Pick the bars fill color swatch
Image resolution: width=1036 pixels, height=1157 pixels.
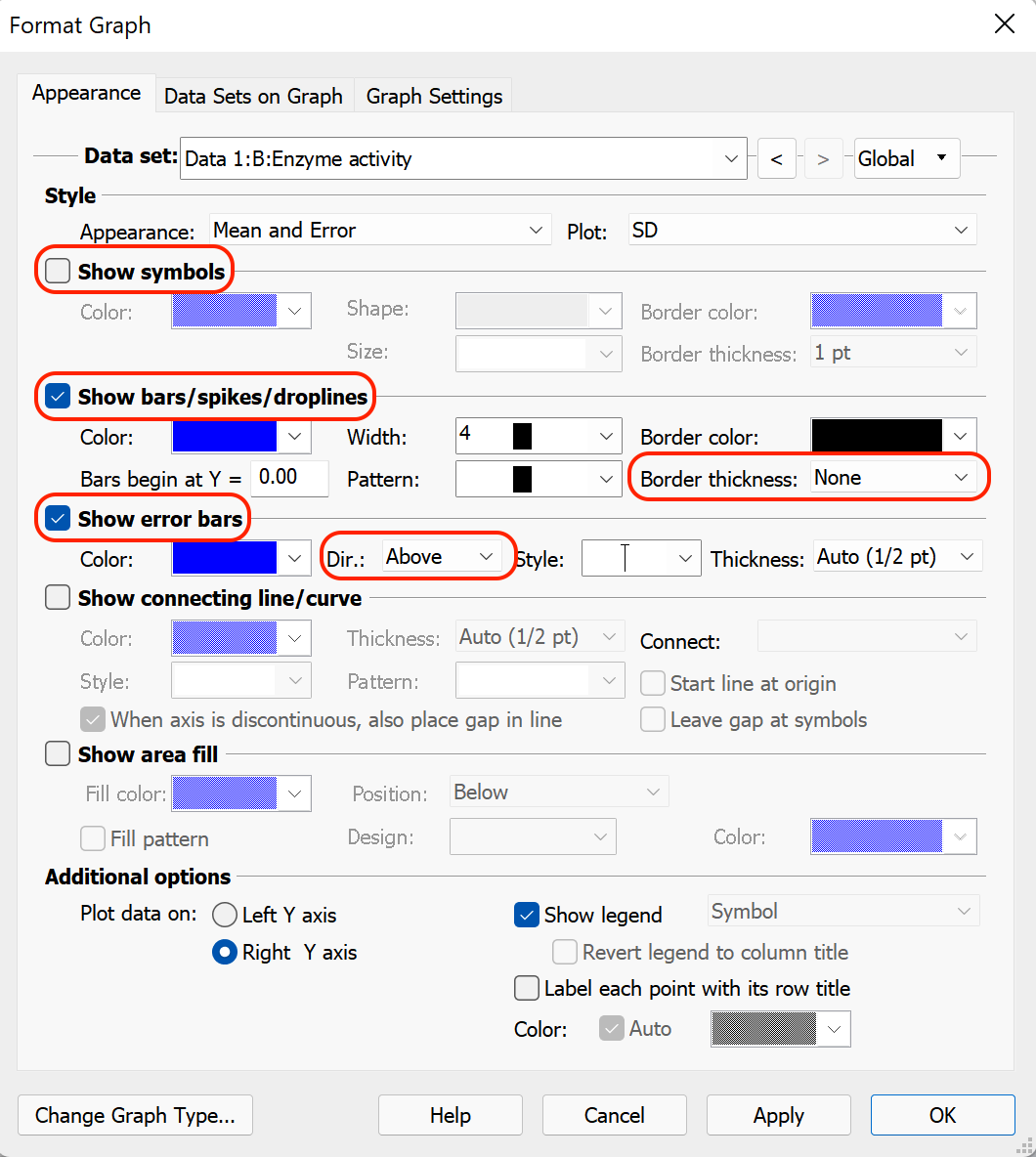[x=240, y=437]
